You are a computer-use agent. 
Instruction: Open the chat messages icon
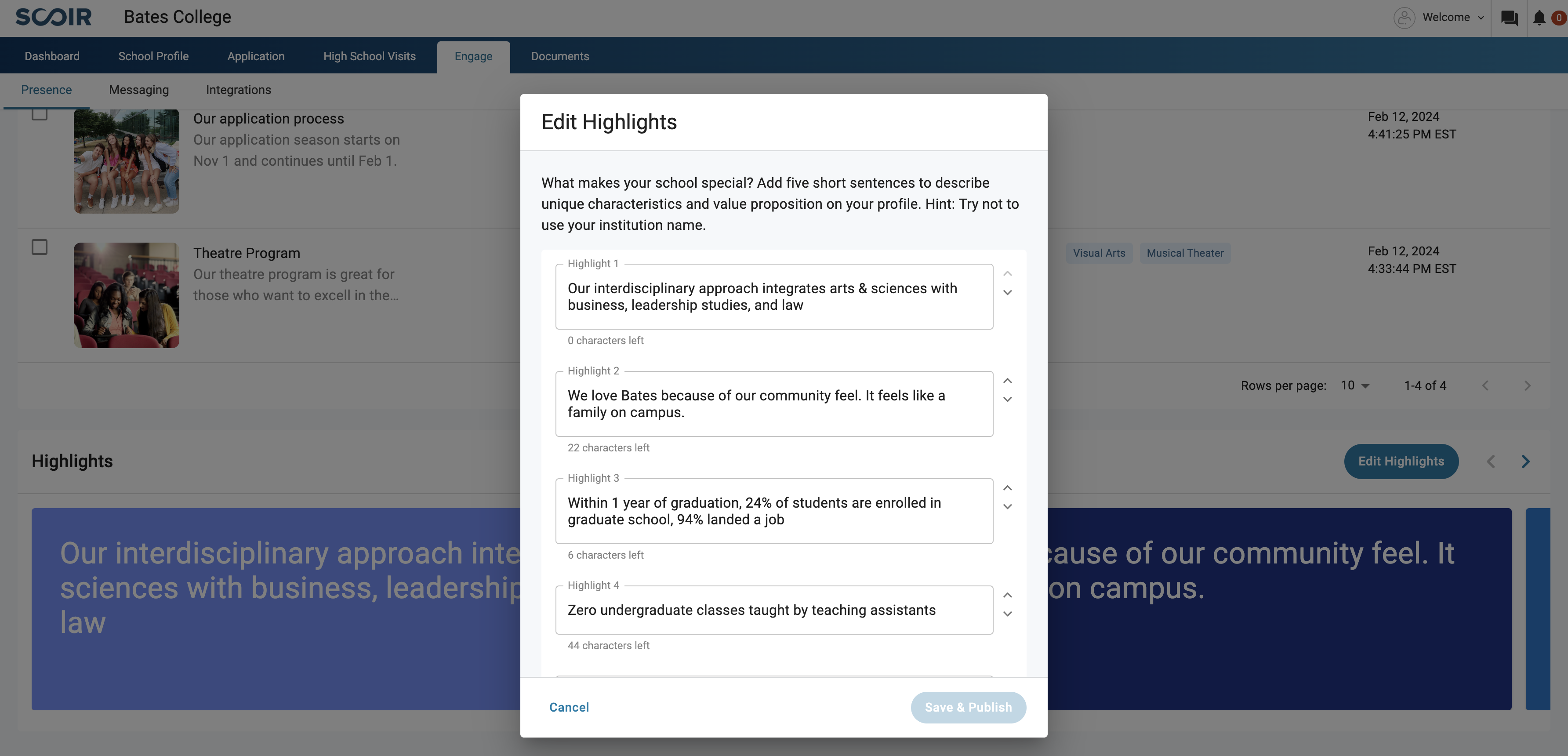click(1509, 18)
